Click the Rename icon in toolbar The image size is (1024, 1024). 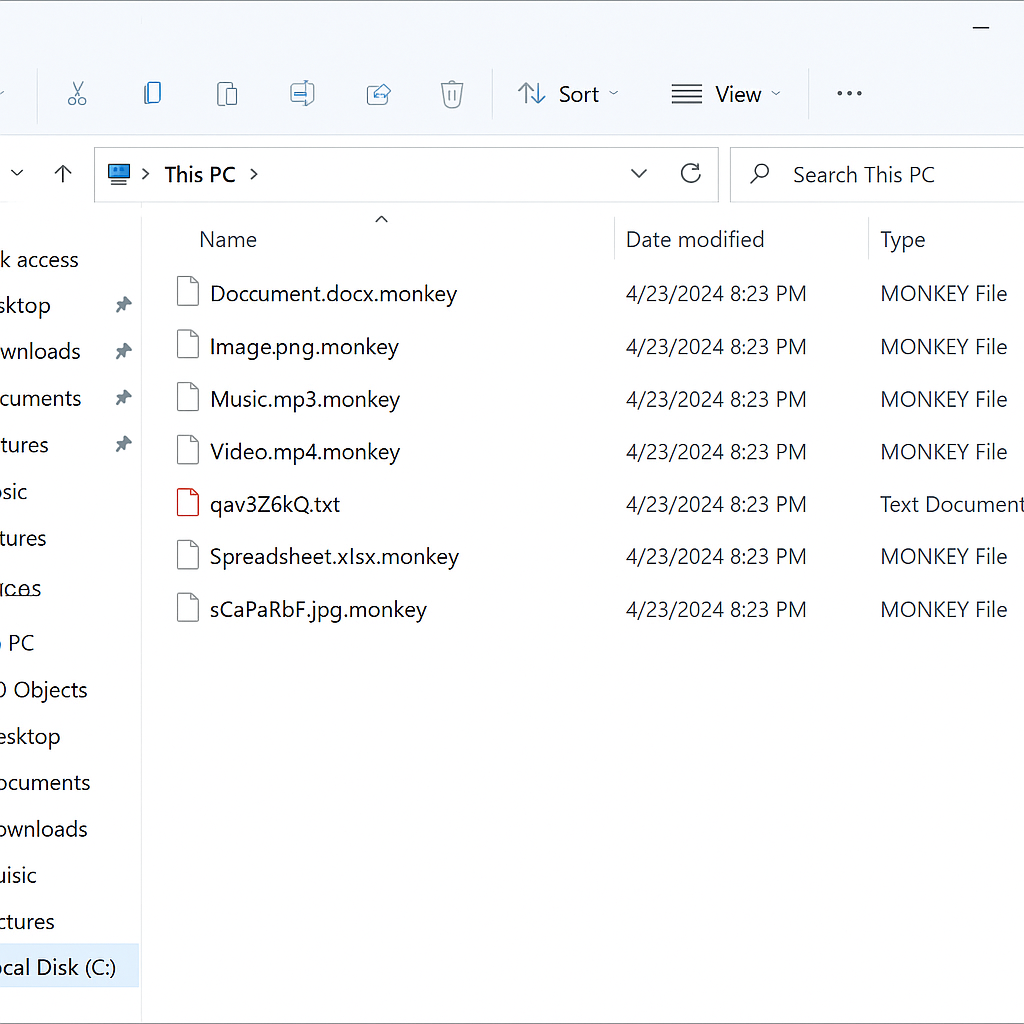point(302,94)
